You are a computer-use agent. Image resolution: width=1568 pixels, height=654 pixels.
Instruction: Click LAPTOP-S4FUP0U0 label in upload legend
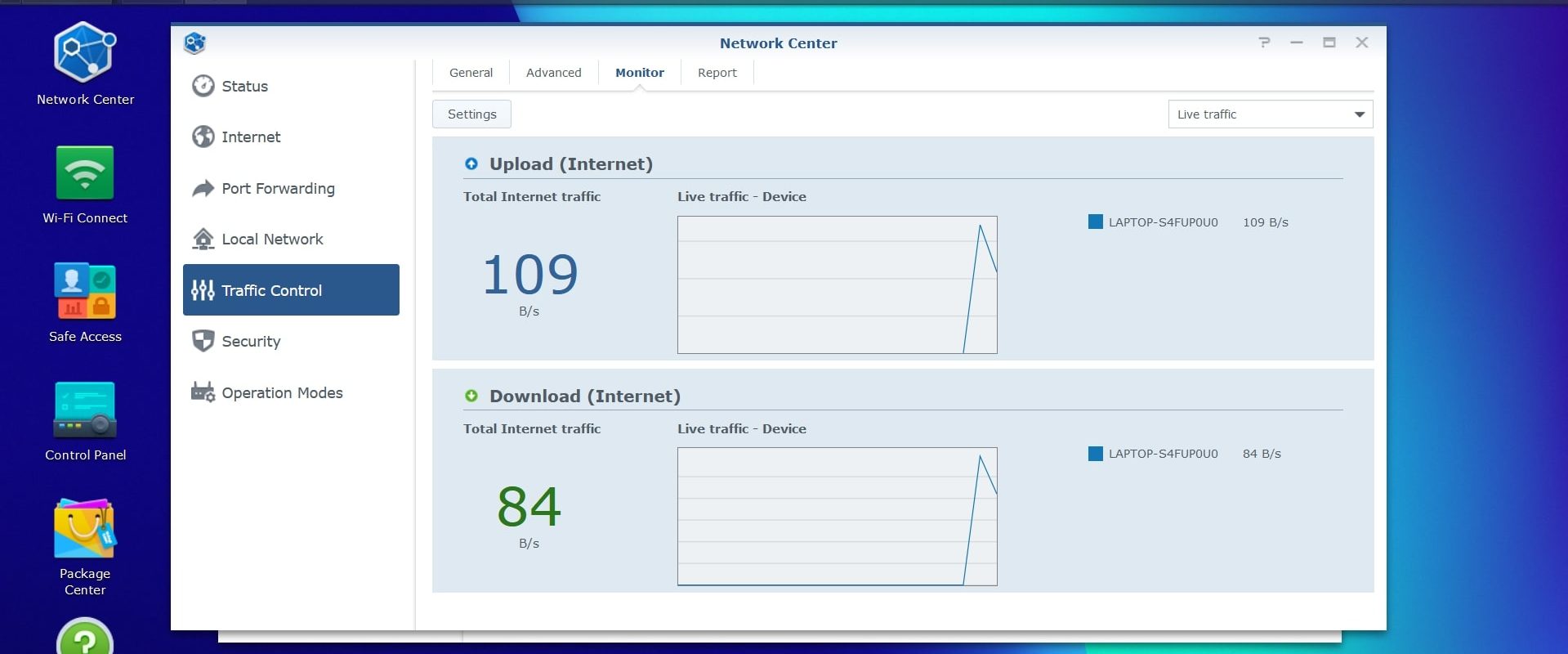tap(1163, 222)
